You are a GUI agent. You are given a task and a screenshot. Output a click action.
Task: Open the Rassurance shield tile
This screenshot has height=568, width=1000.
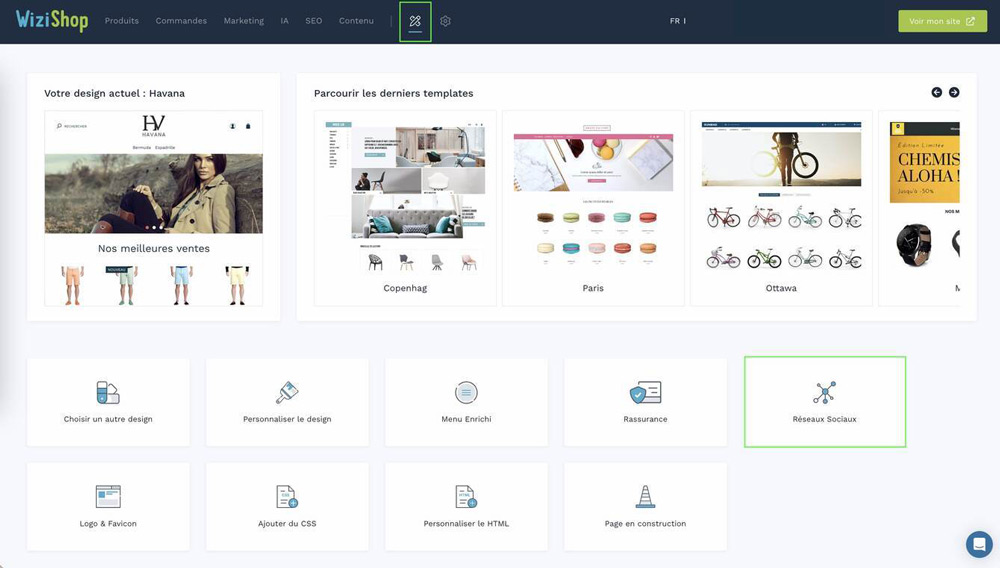click(645, 402)
